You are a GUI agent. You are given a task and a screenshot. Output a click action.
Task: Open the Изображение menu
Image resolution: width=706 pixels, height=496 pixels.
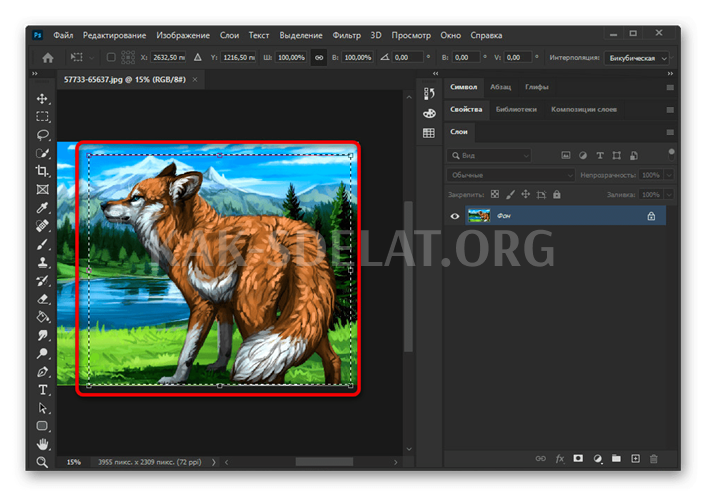tap(183, 35)
